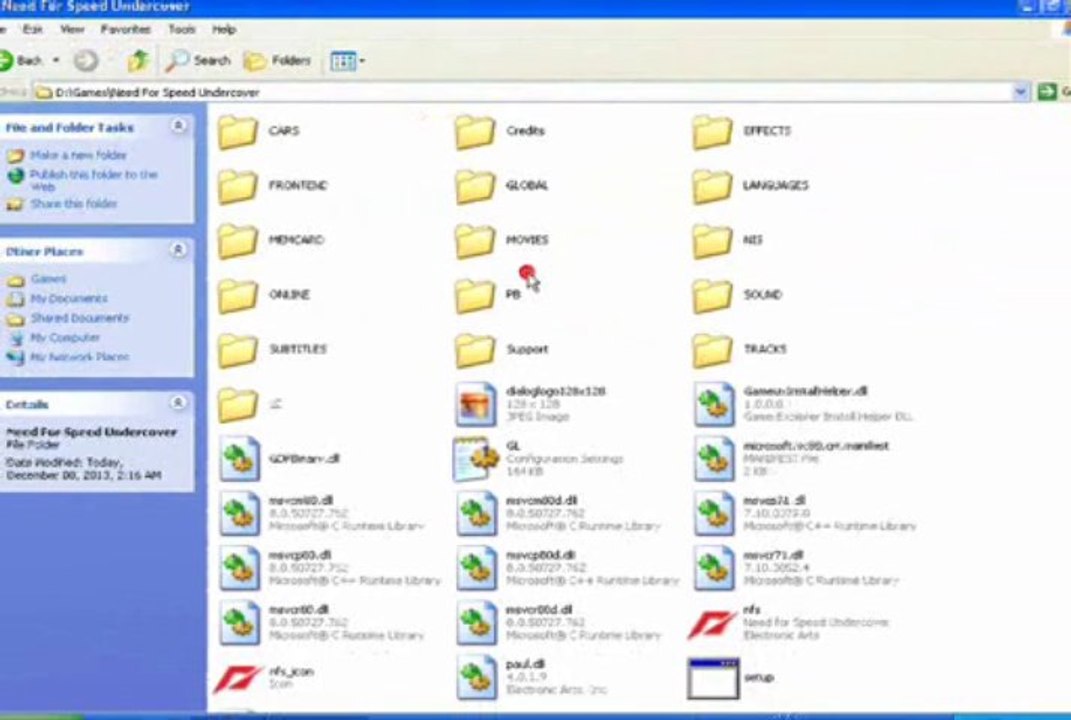Open the Tools menu

pyautogui.click(x=182, y=29)
